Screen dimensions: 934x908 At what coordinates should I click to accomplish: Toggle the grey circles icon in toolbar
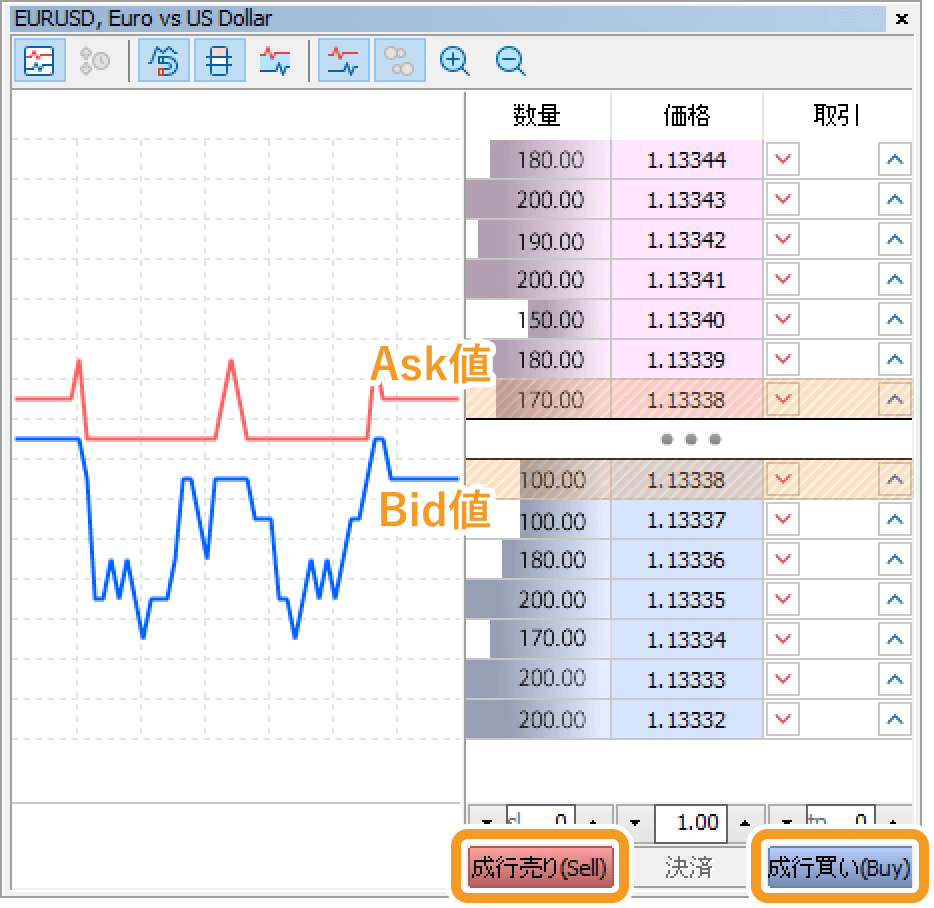tap(400, 60)
